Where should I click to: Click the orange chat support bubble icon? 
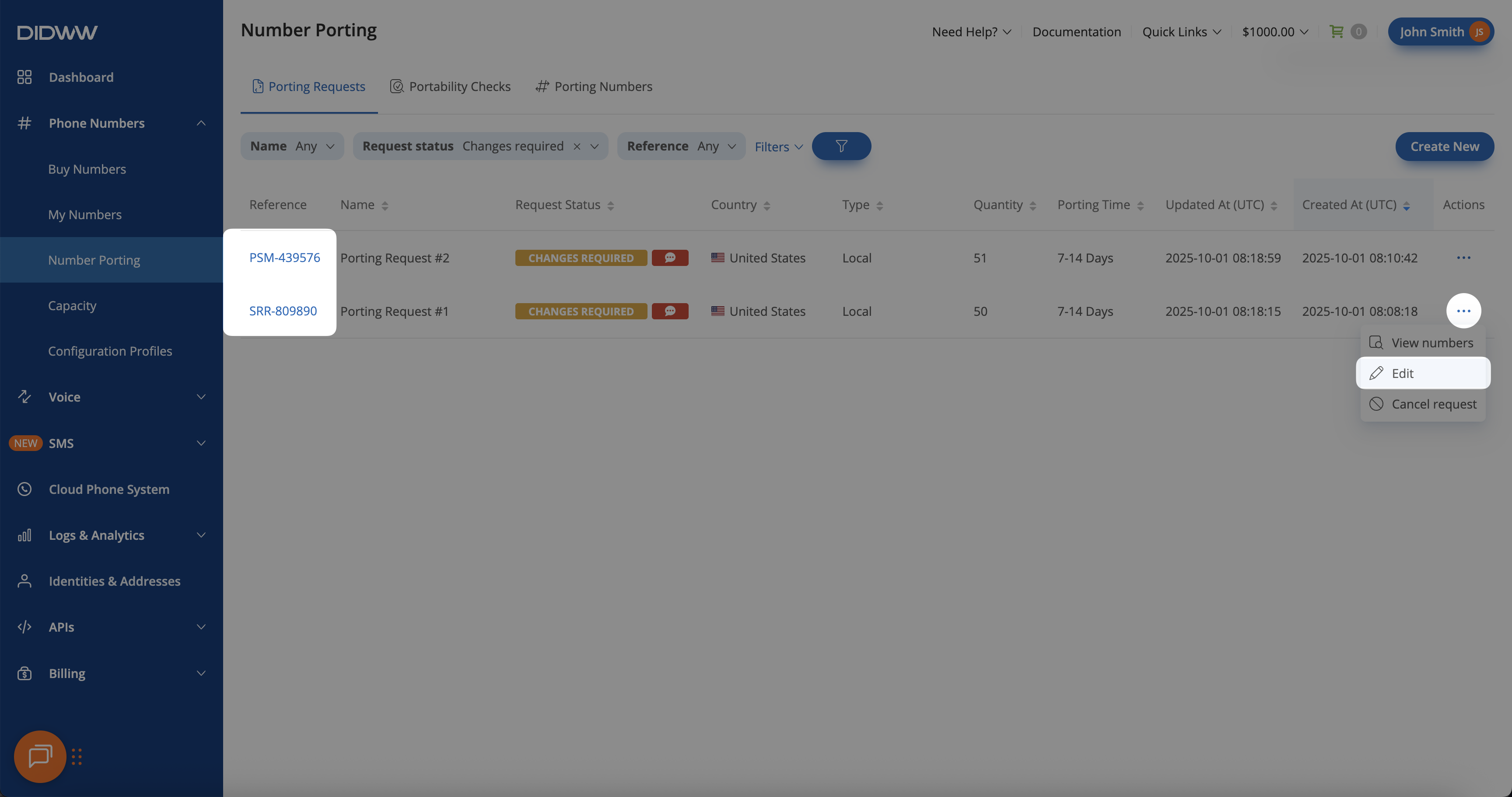point(40,756)
